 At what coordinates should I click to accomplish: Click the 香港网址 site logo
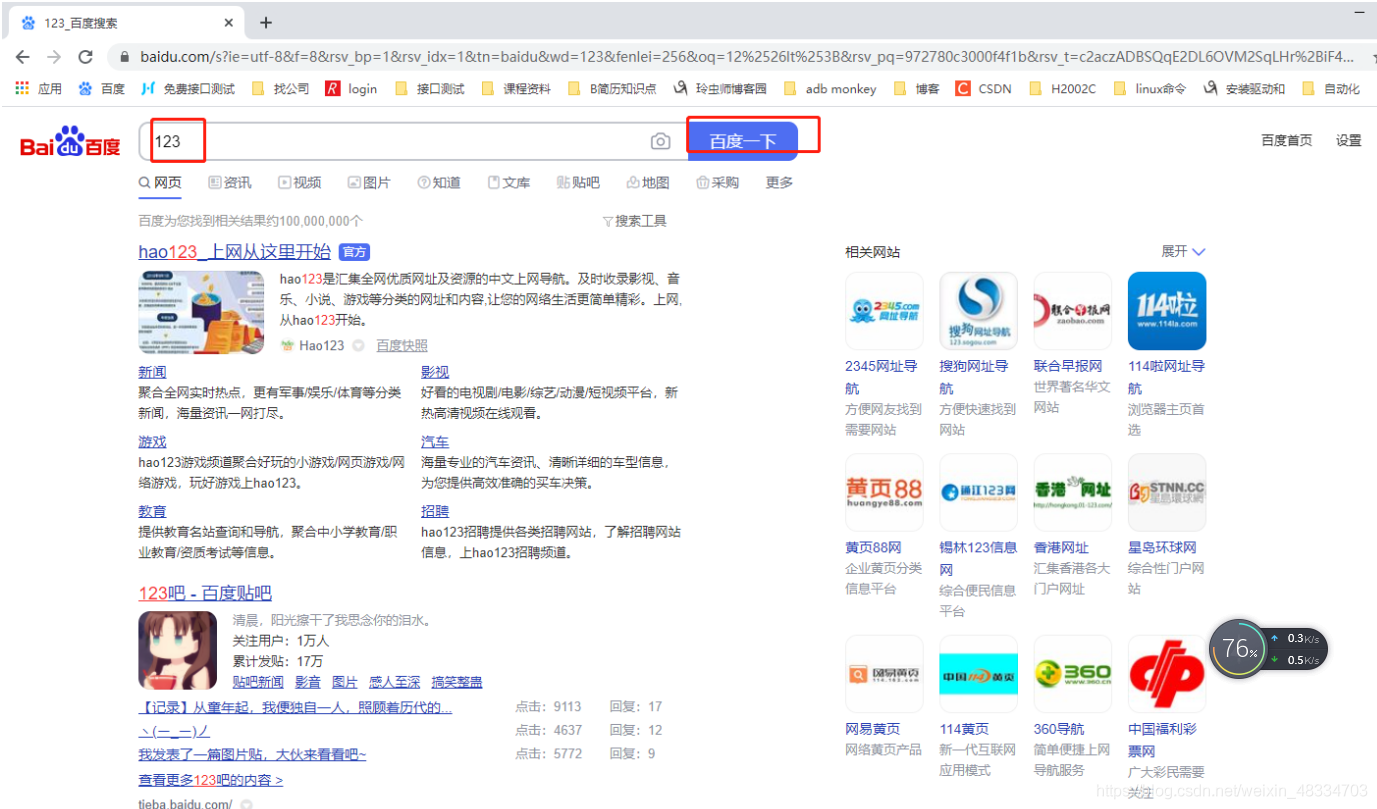pyautogui.click(x=1072, y=492)
